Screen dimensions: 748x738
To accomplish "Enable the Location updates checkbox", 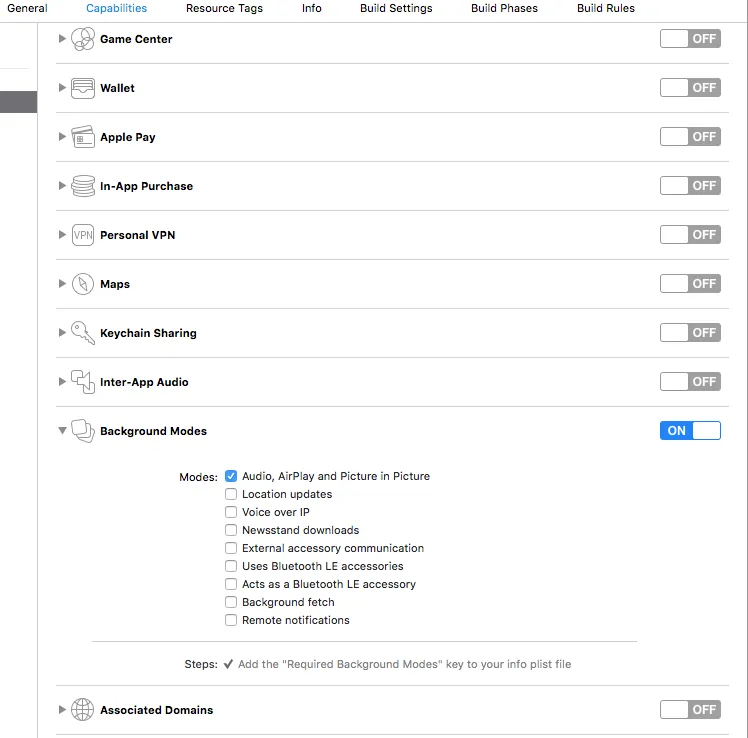I will [232, 494].
